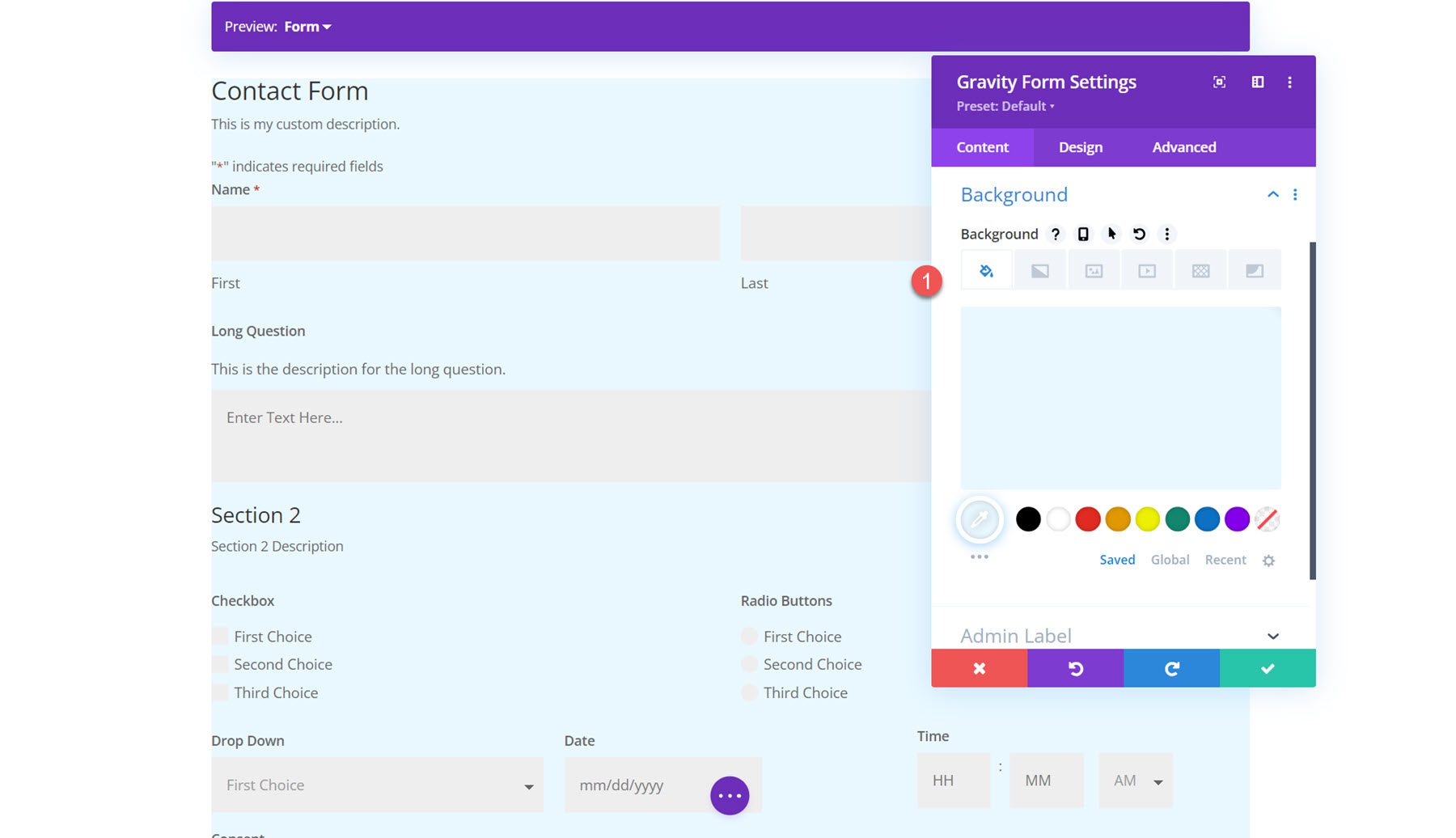1456x838 pixels.
Task: Switch to the Design tab
Action: pos(1079,146)
